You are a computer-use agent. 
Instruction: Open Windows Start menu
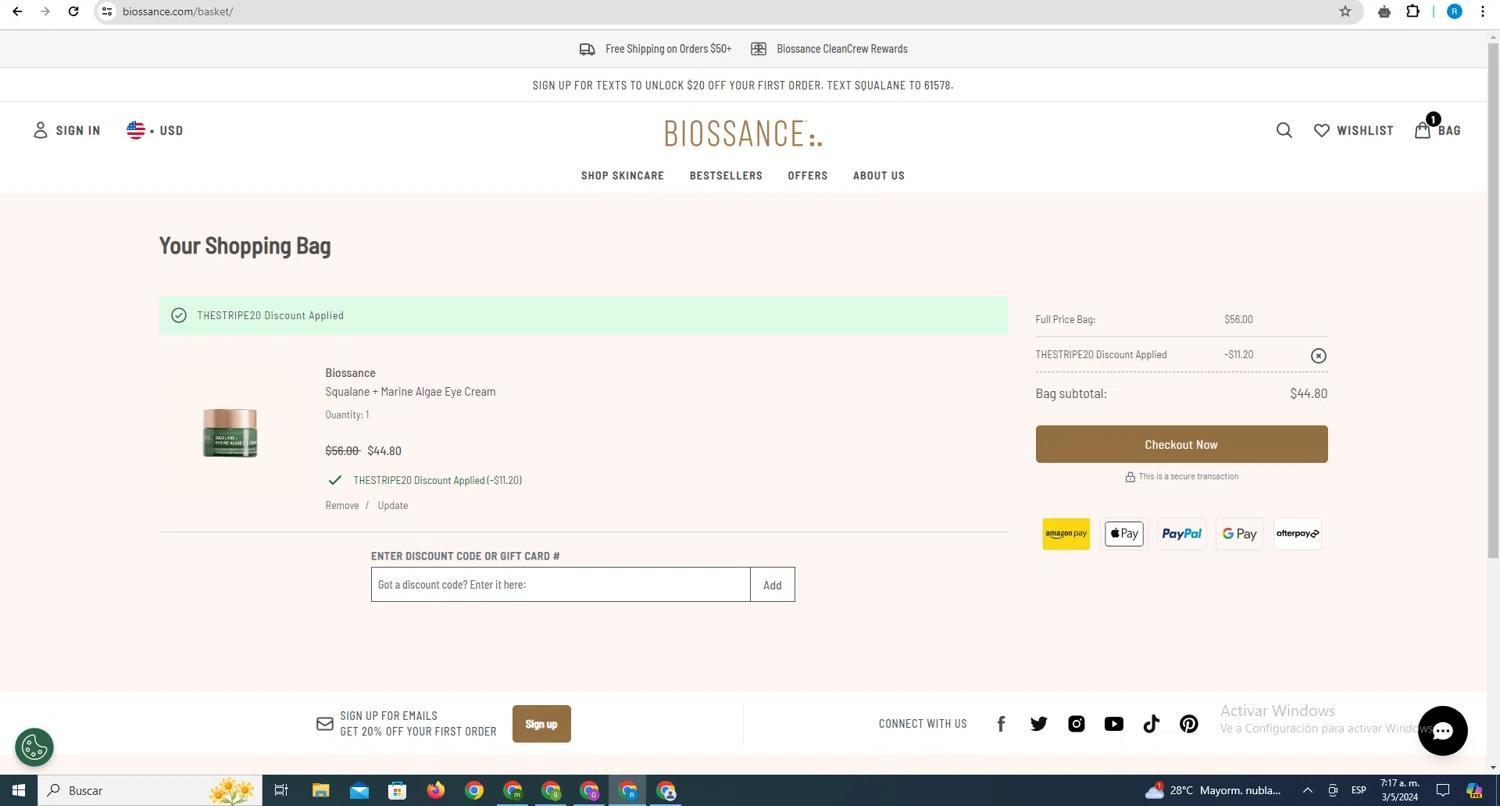tap(18, 790)
